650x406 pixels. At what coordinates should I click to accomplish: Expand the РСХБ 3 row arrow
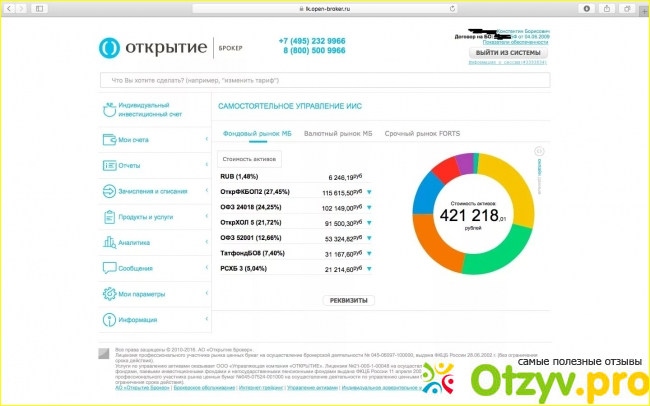[x=368, y=270]
